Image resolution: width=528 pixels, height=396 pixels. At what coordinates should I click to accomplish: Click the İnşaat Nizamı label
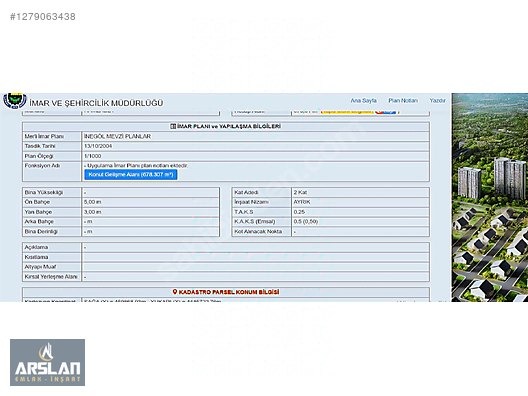point(251,202)
